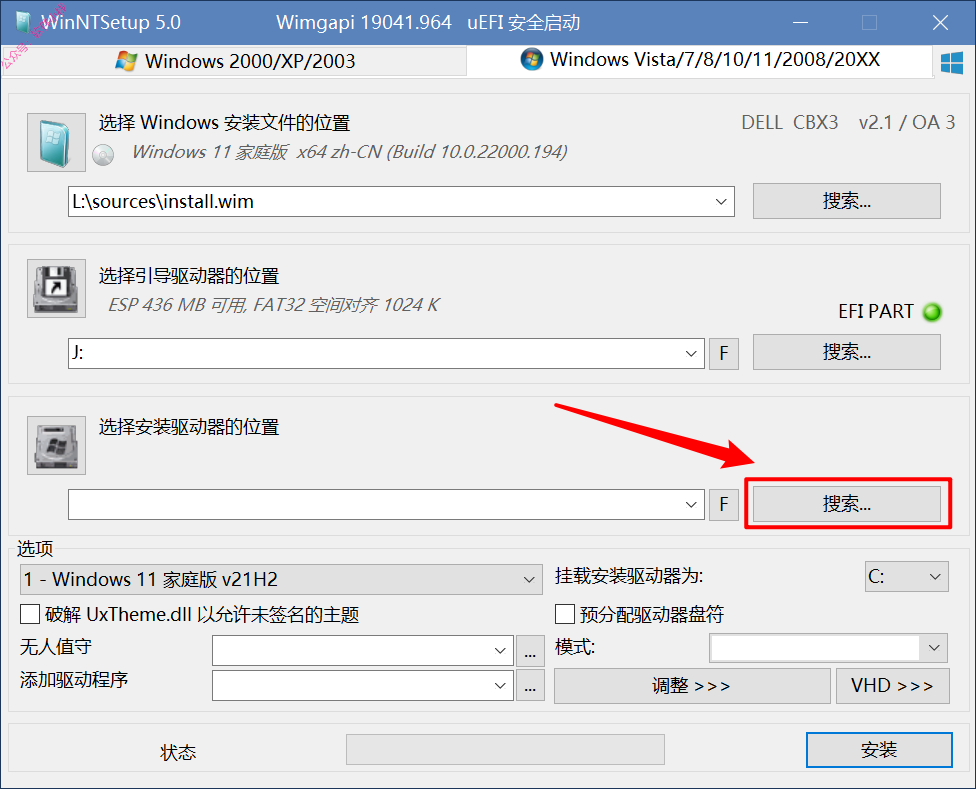Click the ESP 436 MB FAT32 info text
The image size is (976, 789).
point(274,305)
